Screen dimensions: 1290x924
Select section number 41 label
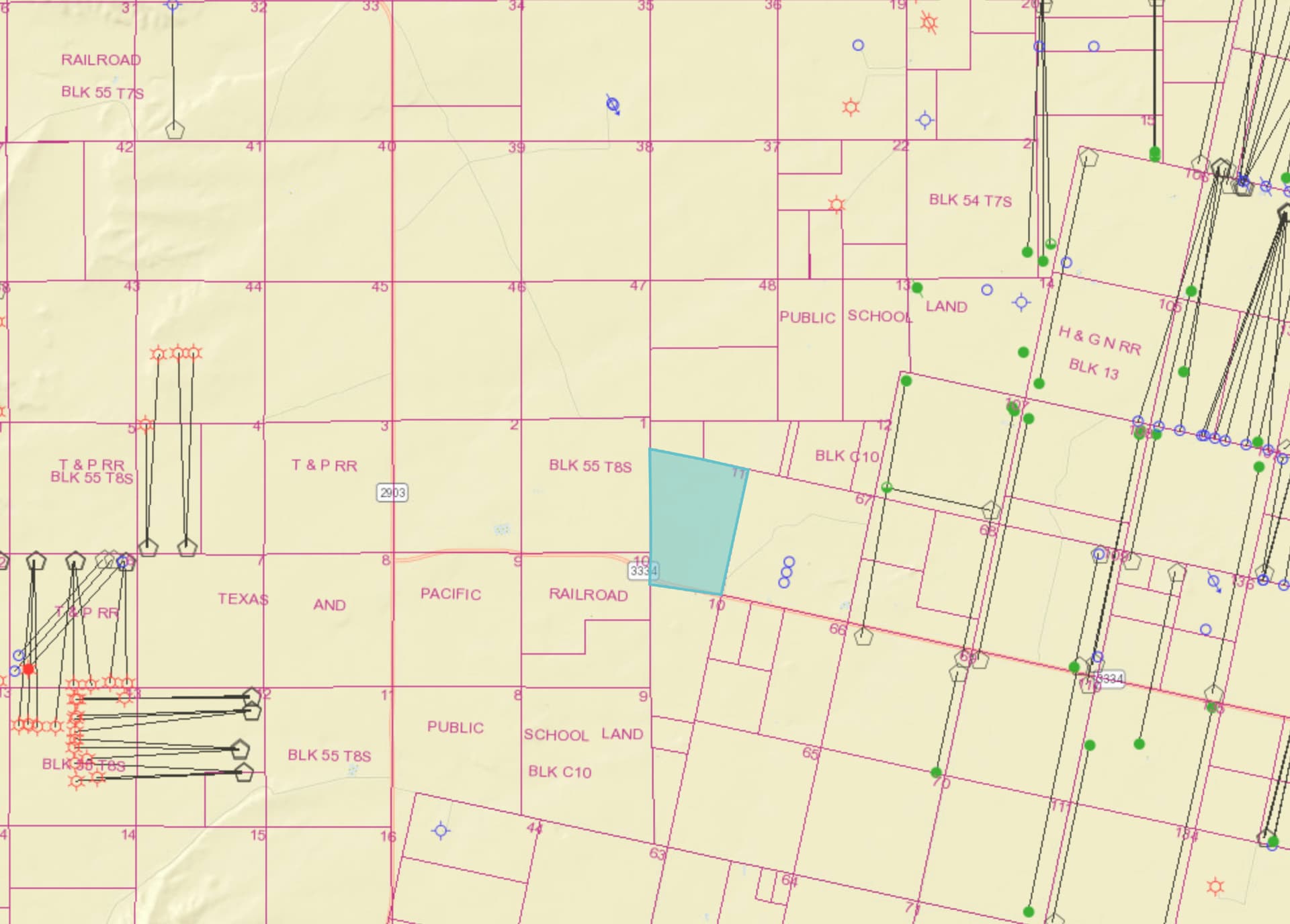[x=254, y=146]
